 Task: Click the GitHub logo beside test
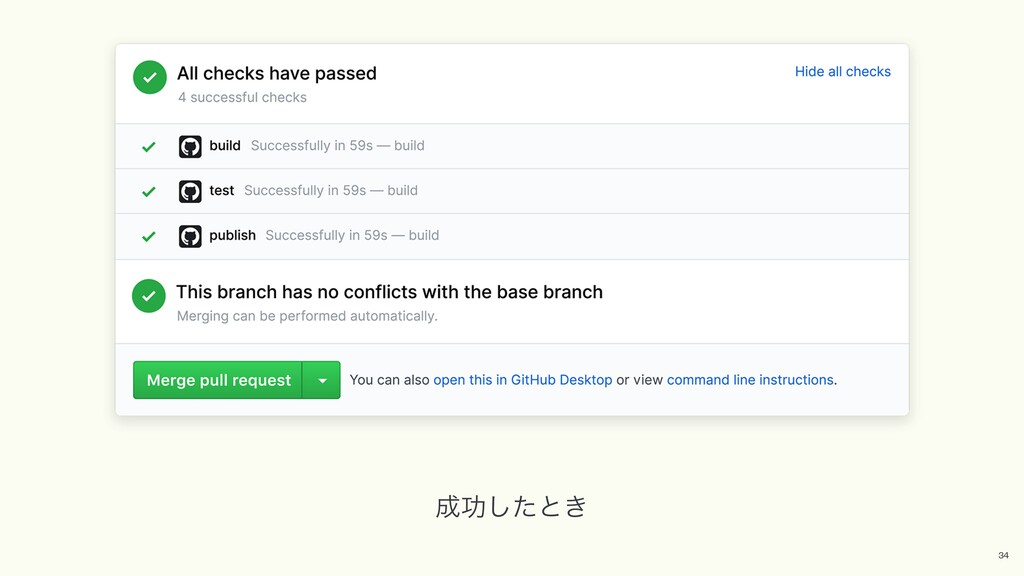(x=190, y=191)
